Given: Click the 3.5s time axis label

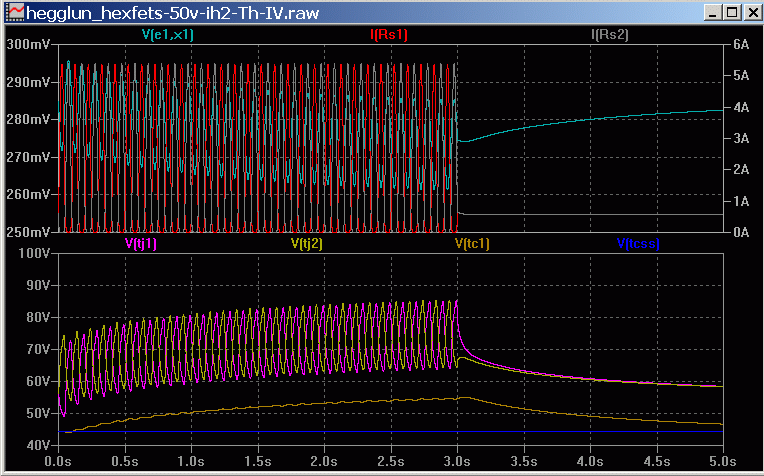Looking at the screenshot, I should point(523,461).
